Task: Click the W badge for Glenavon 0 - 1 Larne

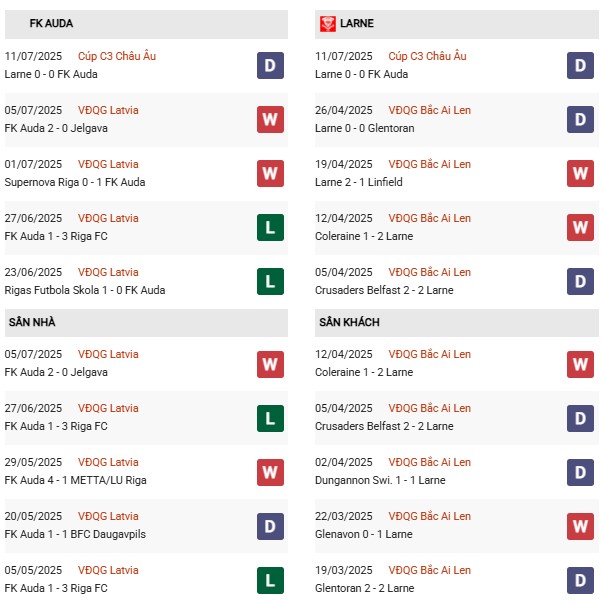Action: pyautogui.click(x=580, y=526)
